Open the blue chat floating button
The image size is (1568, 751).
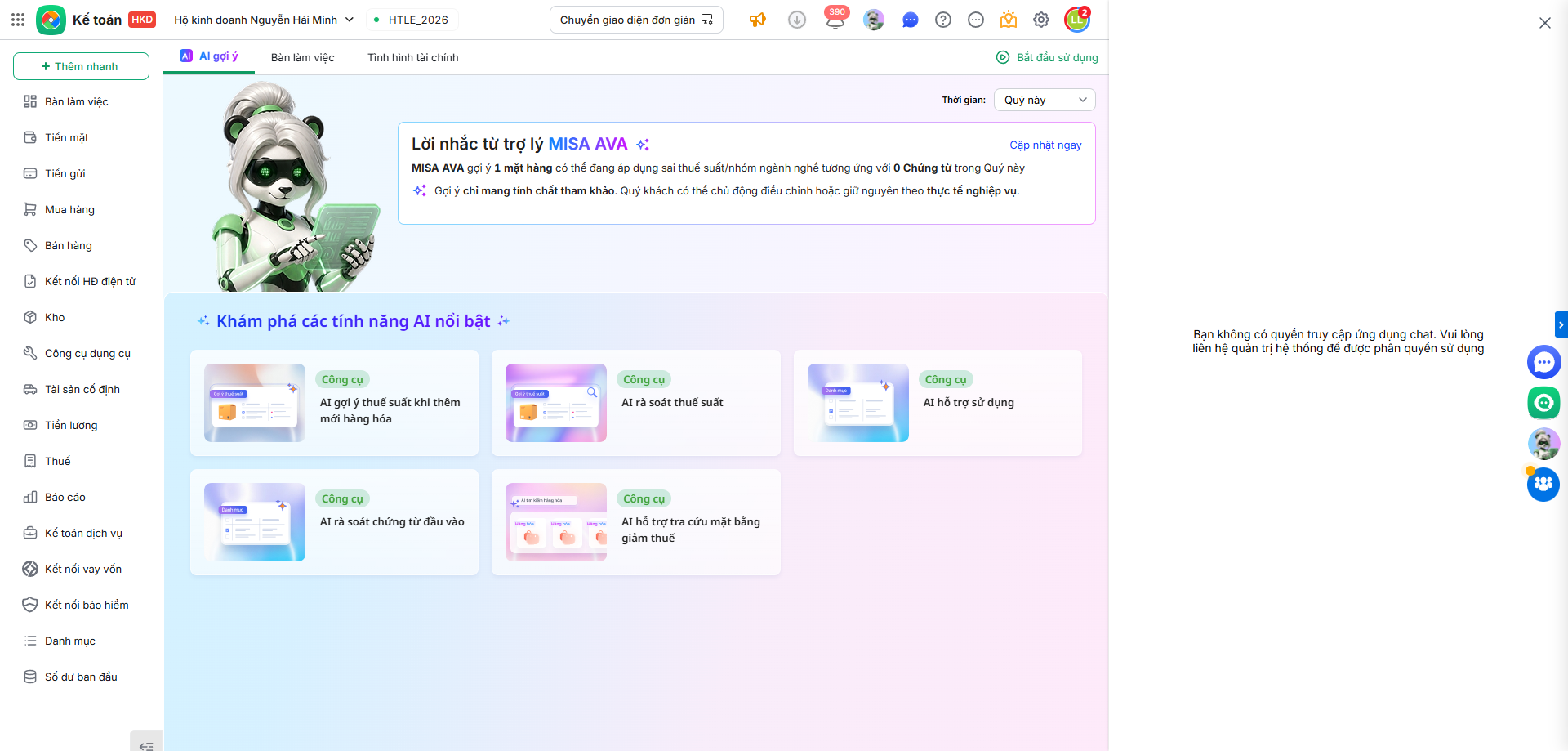[1543, 362]
